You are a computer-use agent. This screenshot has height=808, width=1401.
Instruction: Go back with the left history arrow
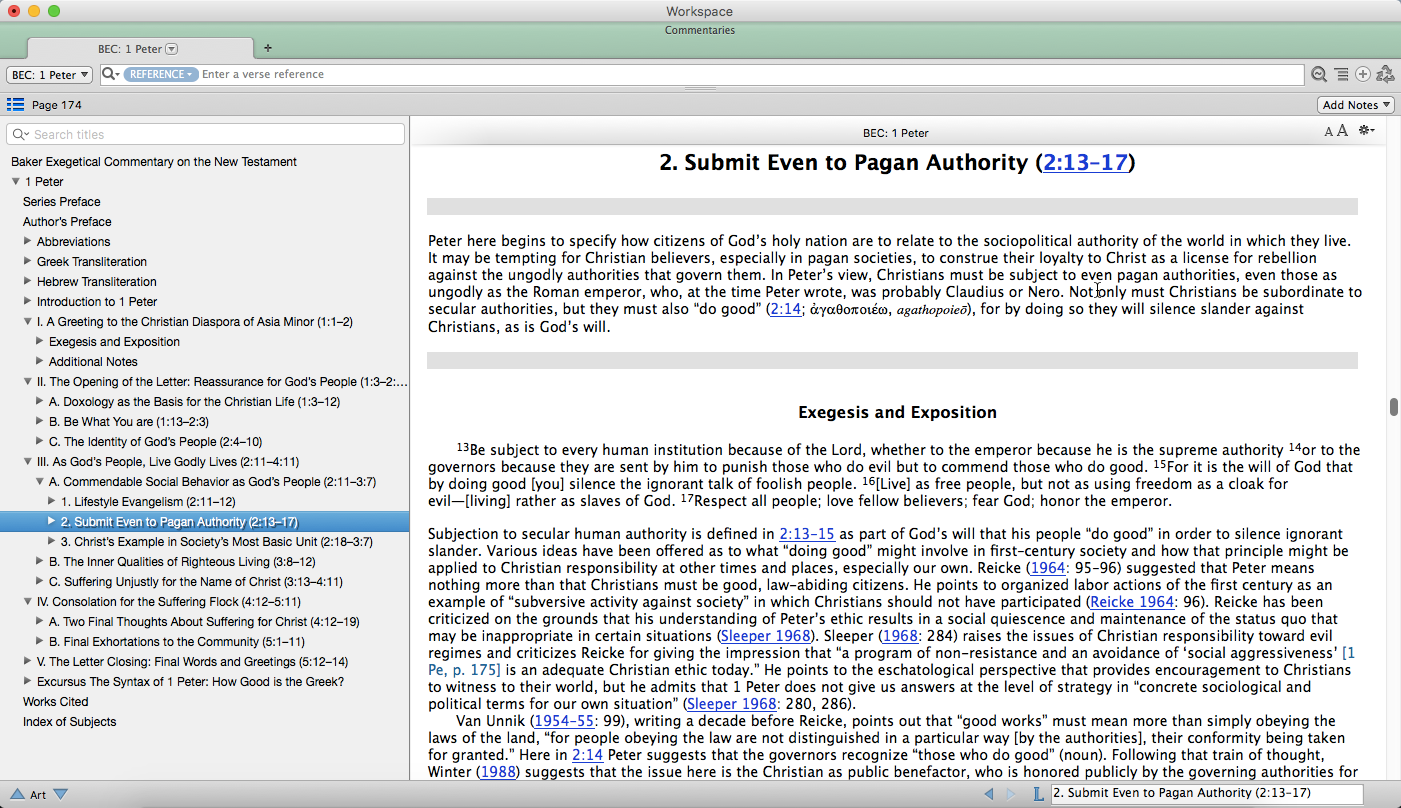pos(989,794)
